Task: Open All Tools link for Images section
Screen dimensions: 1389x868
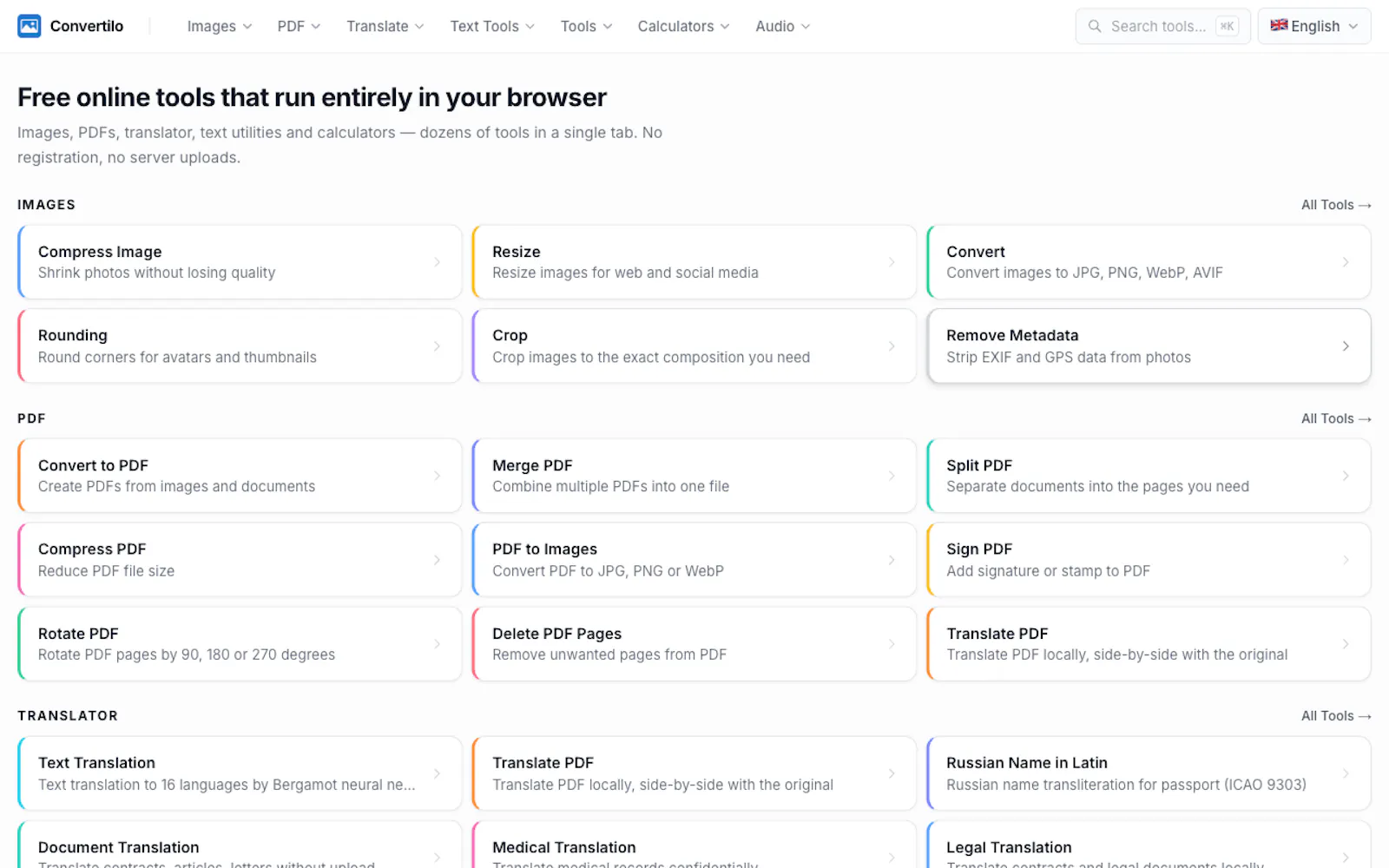Action: [x=1336, y=205]
